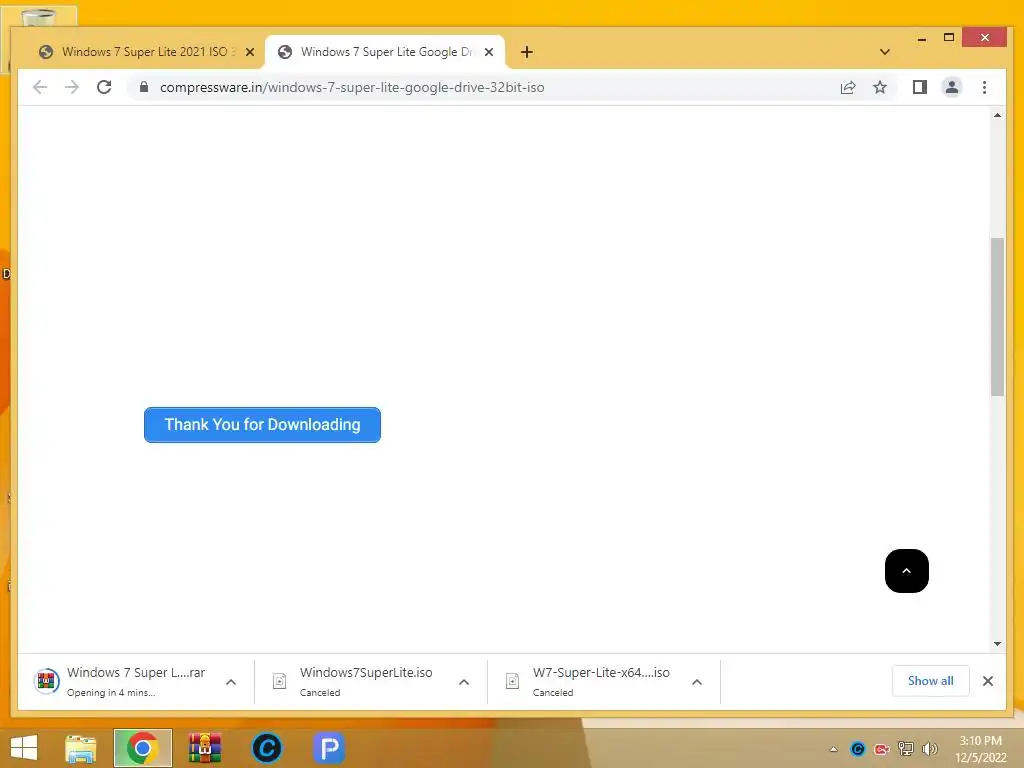Maximize the Chrome window
The image size is (1024, 768).
(949, 38)
